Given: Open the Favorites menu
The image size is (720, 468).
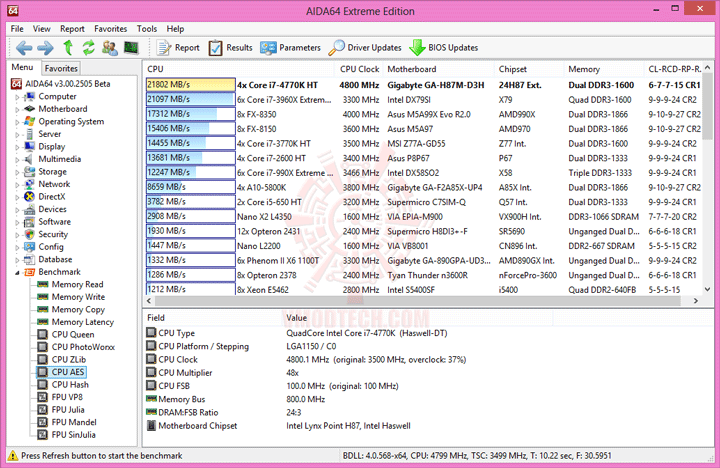Looking at the screenshot, I should coord(111,28).
